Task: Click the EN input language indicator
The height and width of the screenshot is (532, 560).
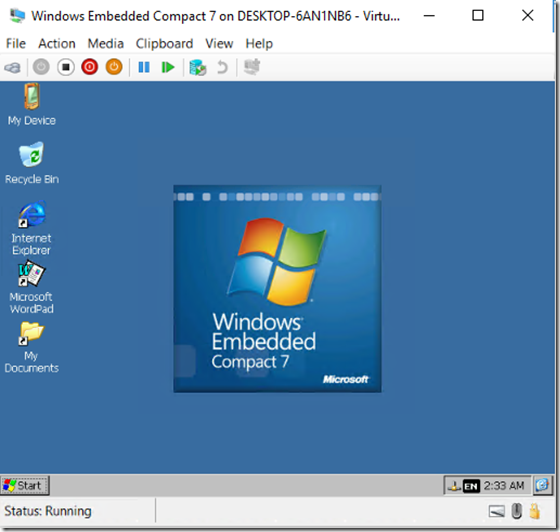Action: (471, 486)
